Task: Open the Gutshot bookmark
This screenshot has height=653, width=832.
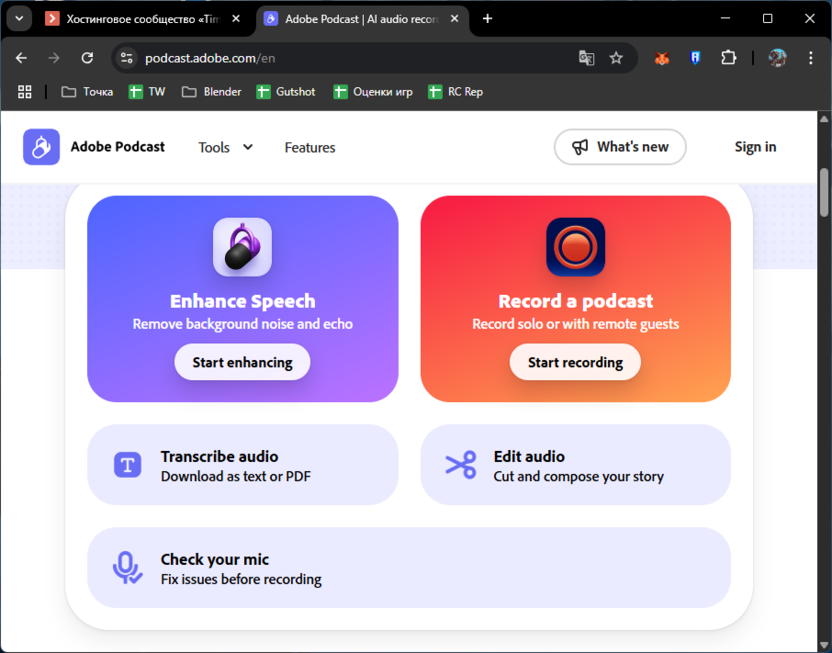Action: (x=285, y=92)
